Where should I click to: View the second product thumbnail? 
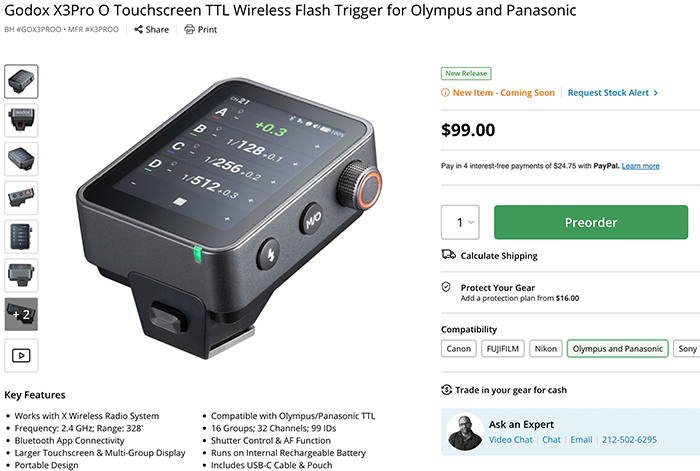click(21, 120)
